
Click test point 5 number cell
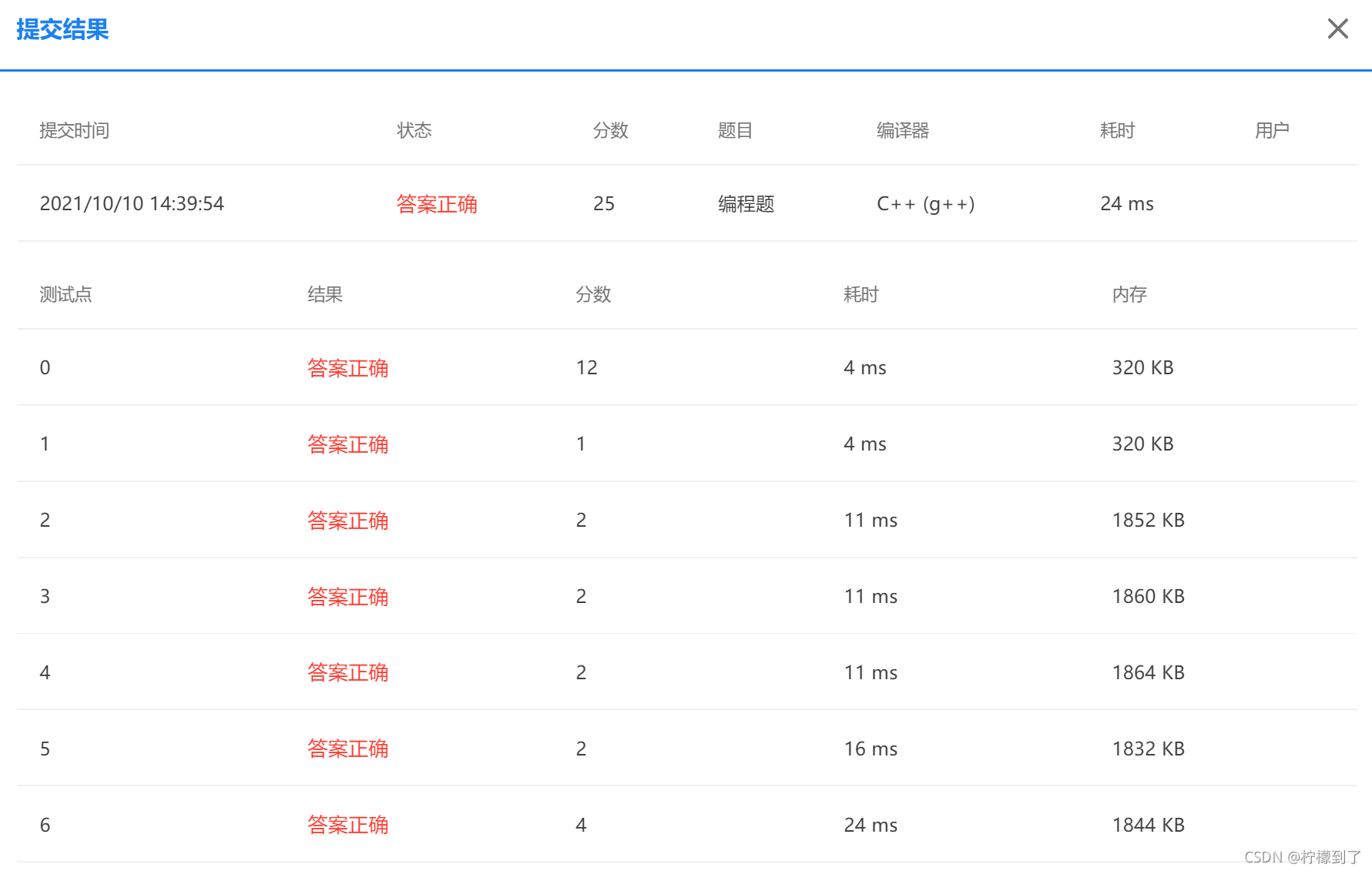click(45, 749)
